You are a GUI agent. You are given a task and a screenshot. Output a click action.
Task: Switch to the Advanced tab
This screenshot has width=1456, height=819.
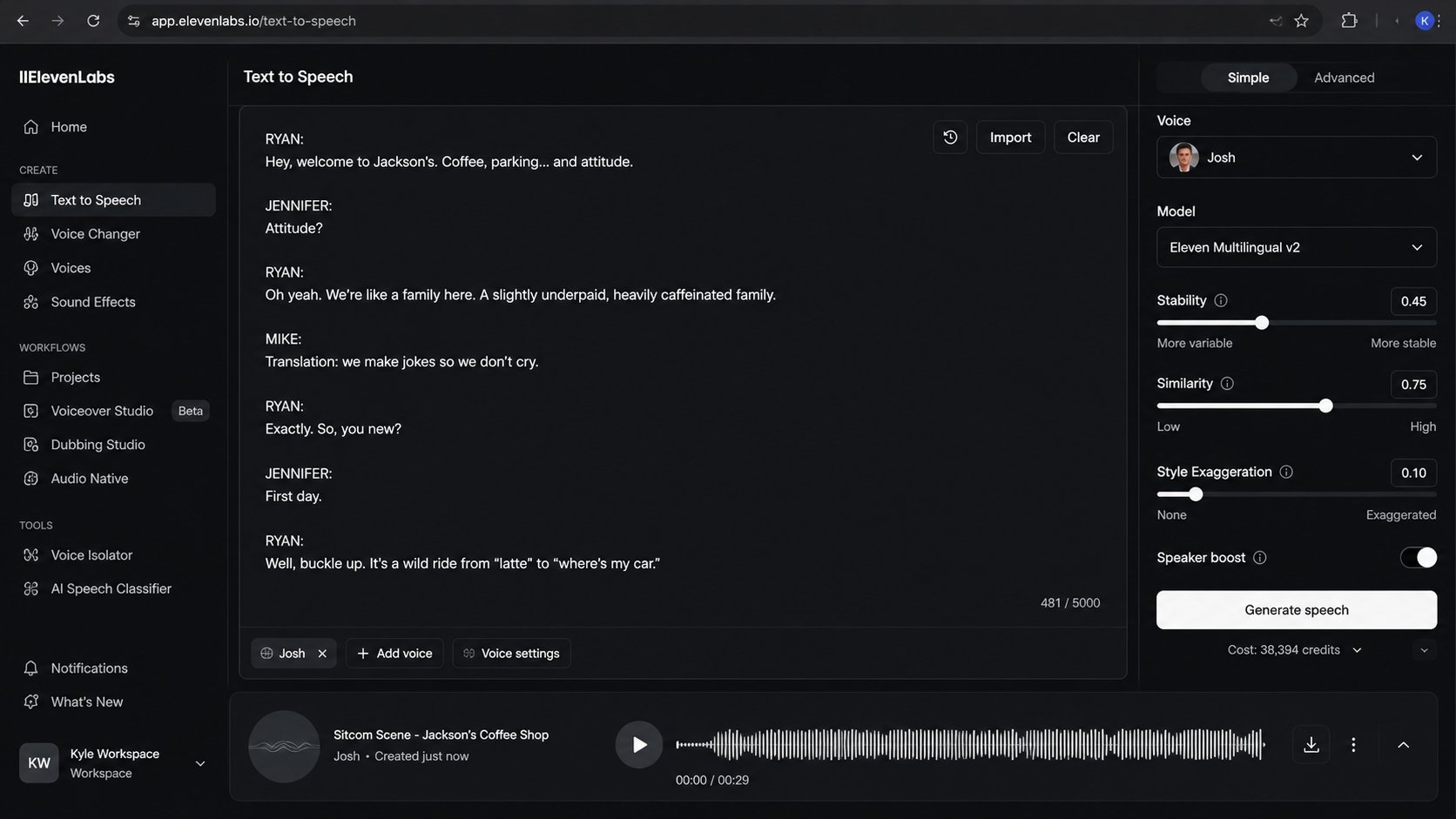[1344, 77]
